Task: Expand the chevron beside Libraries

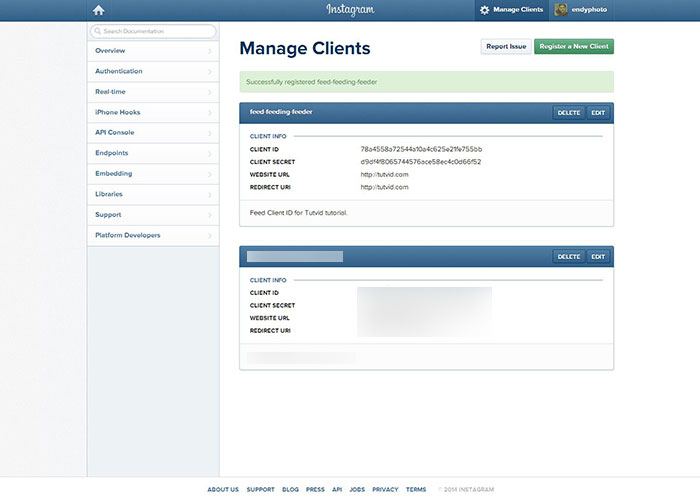Action: (210, 195)
